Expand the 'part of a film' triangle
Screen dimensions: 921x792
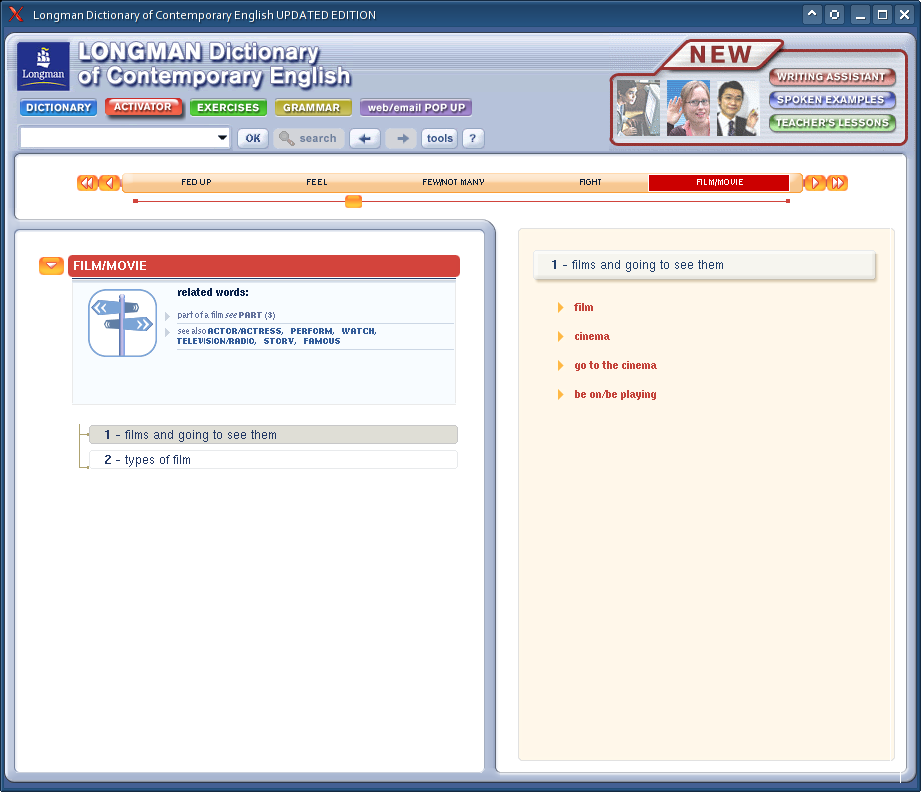167,316
